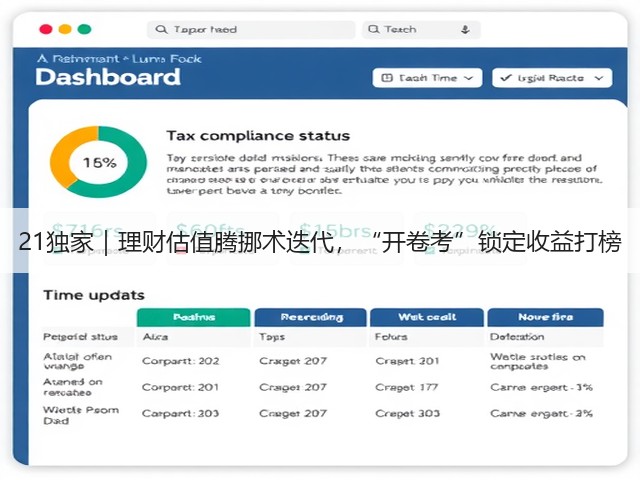Screen dimensions: 640x480
Task: Select the 'Rerereding' tab
Action: click(311, 317)
